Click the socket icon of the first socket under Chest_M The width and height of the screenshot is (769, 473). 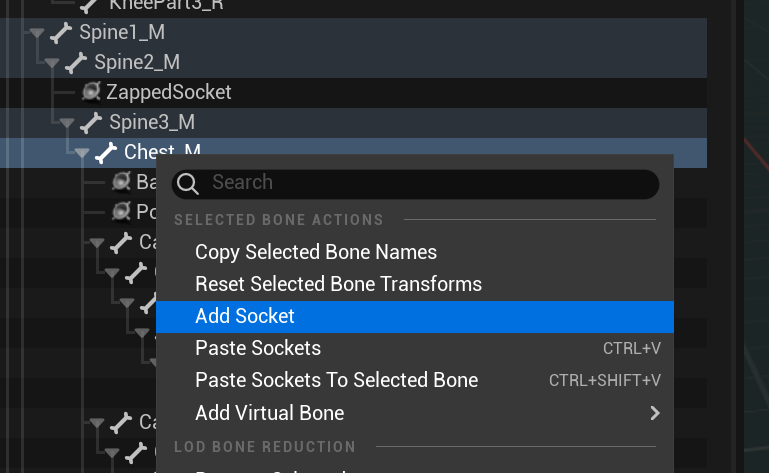click(121, 182)
